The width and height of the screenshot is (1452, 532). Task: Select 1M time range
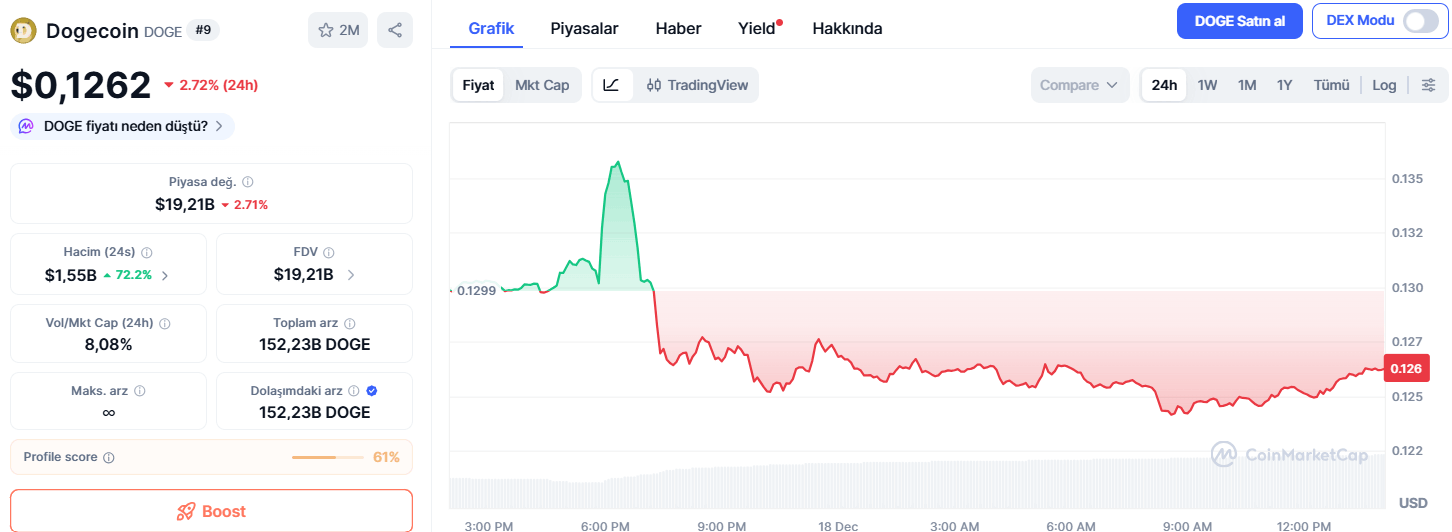click(x=1247, y=85)
